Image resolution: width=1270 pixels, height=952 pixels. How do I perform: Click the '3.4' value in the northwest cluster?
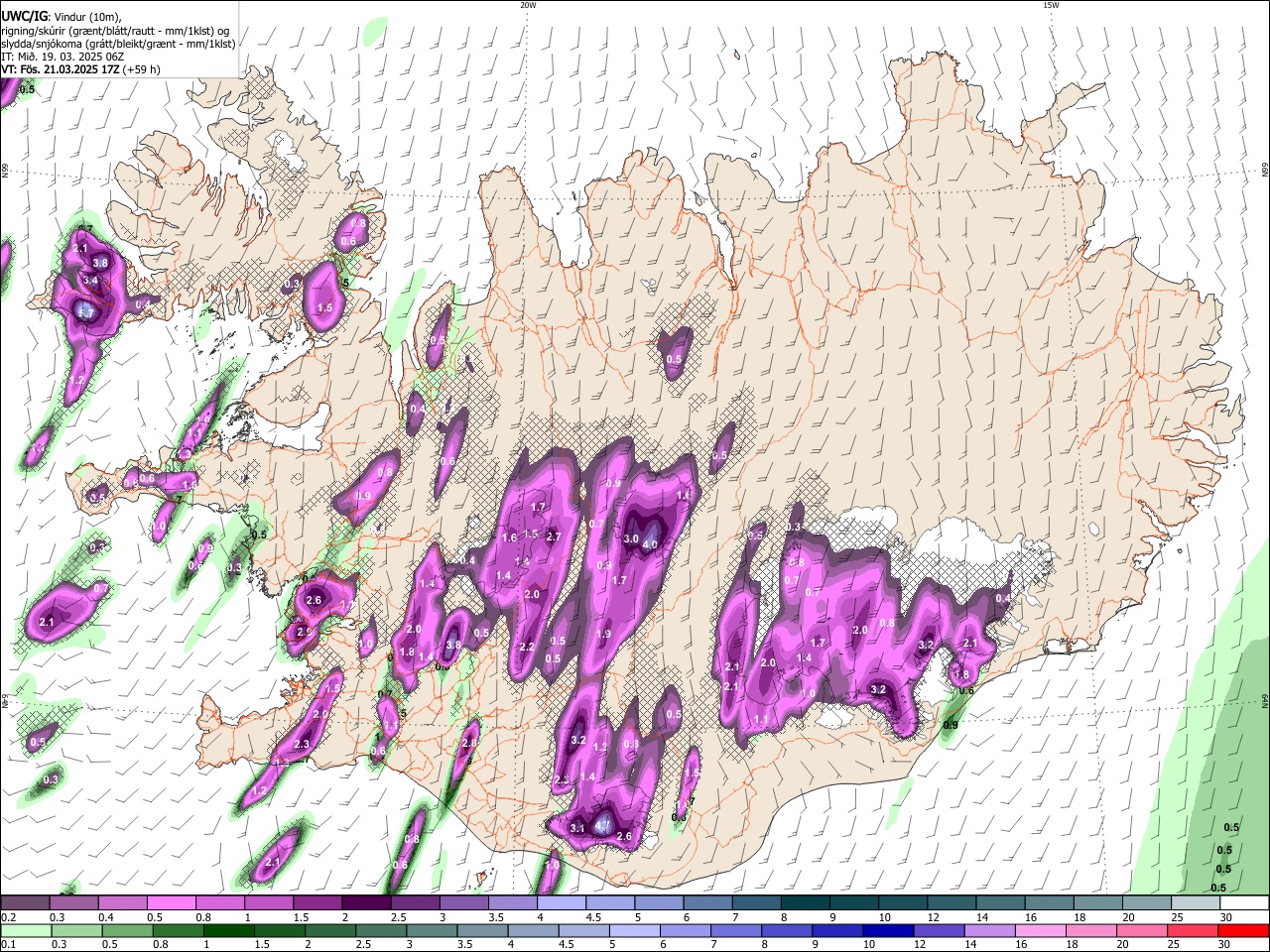(90, 281)
